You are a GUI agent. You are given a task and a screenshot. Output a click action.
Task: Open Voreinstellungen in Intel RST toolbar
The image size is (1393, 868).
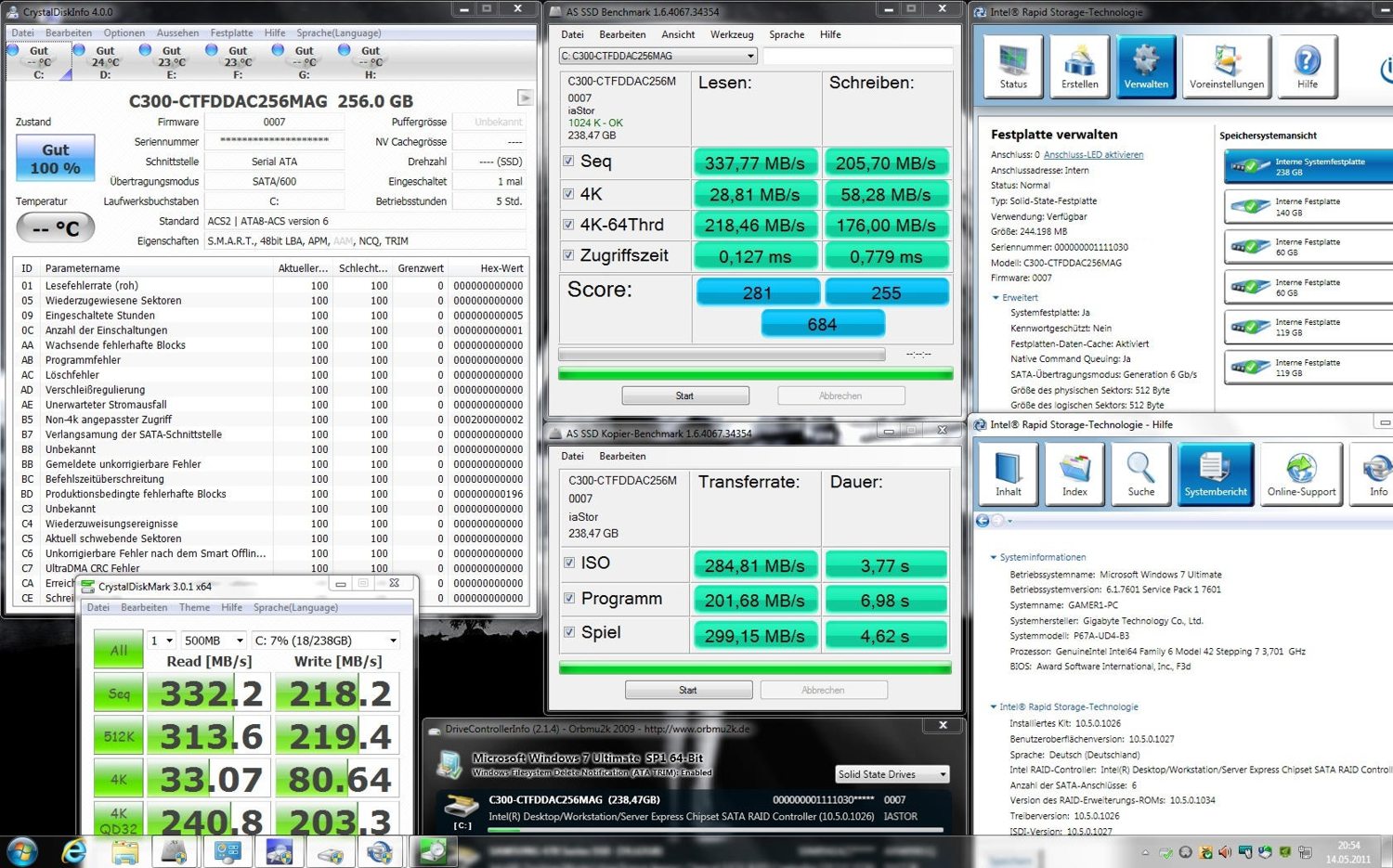[1226, 67]
